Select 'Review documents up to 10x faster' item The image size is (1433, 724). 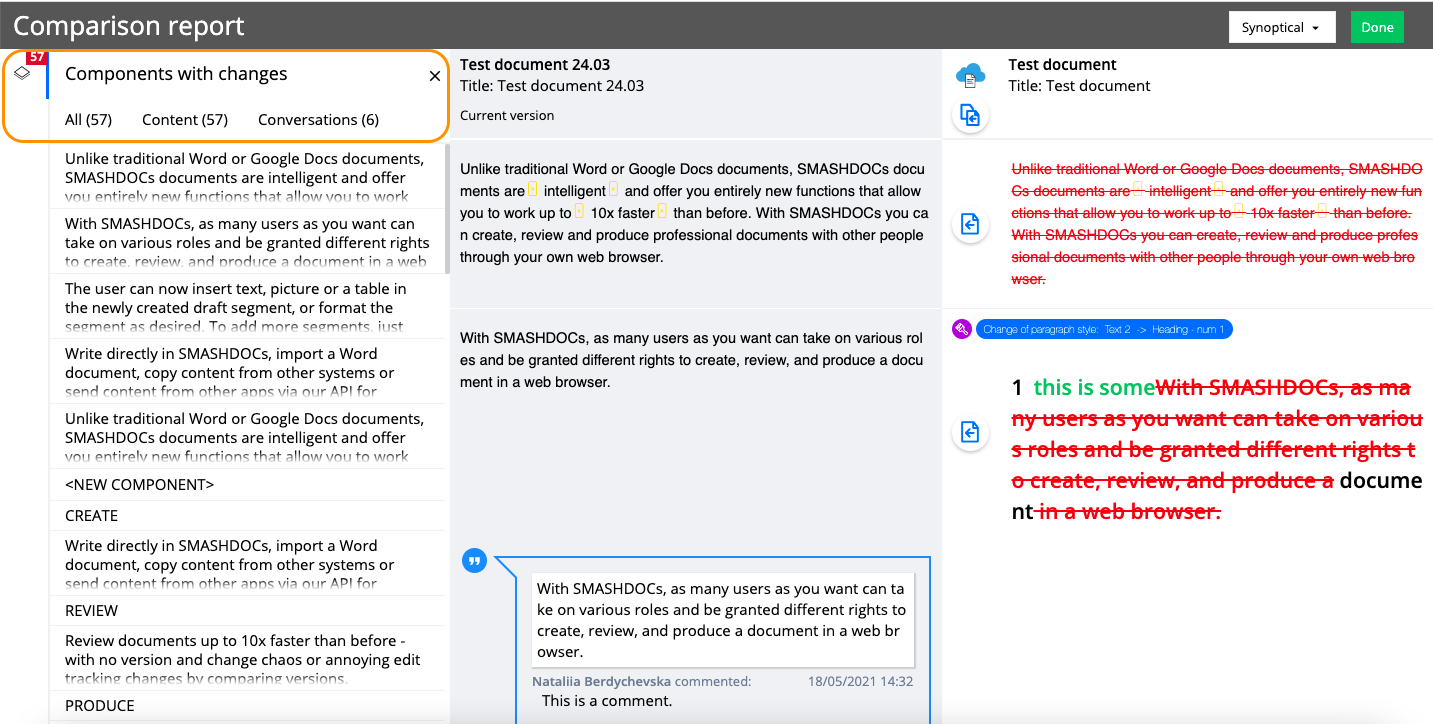coord(247,658)
